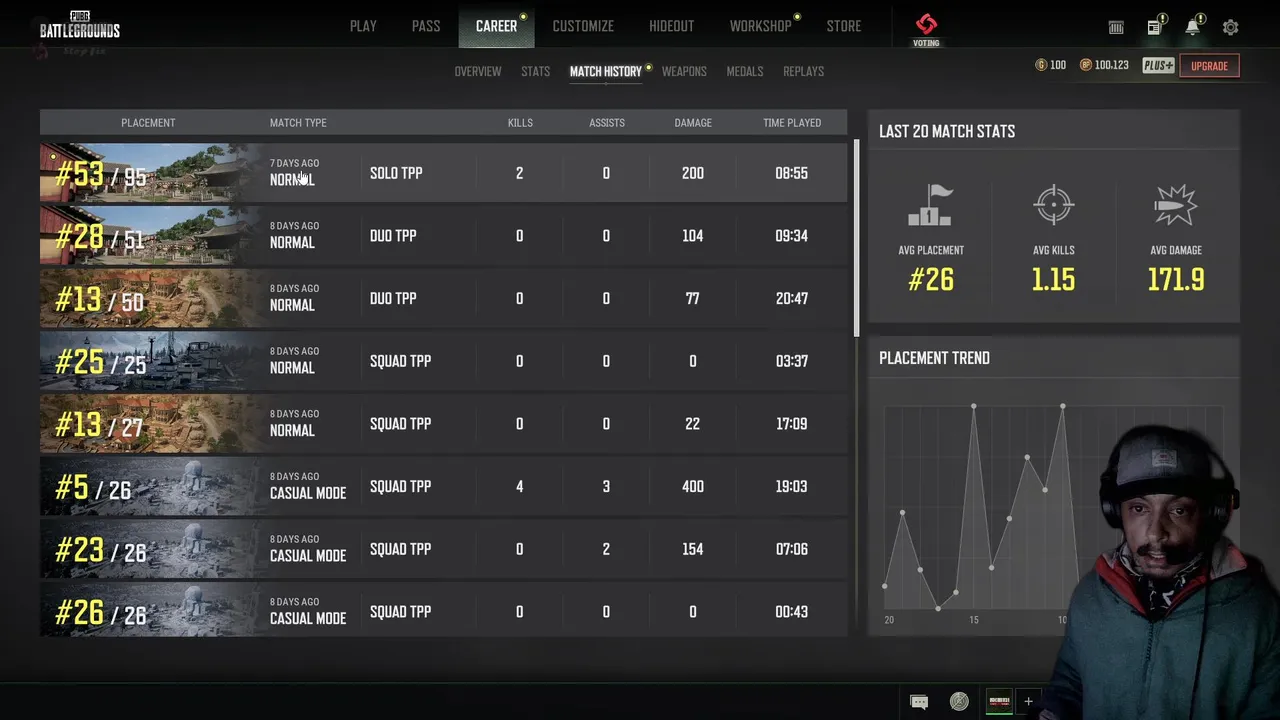Screen dimensions: 1280x720
Task: Click the red UPGRADE button
Action: [1209, 66]
